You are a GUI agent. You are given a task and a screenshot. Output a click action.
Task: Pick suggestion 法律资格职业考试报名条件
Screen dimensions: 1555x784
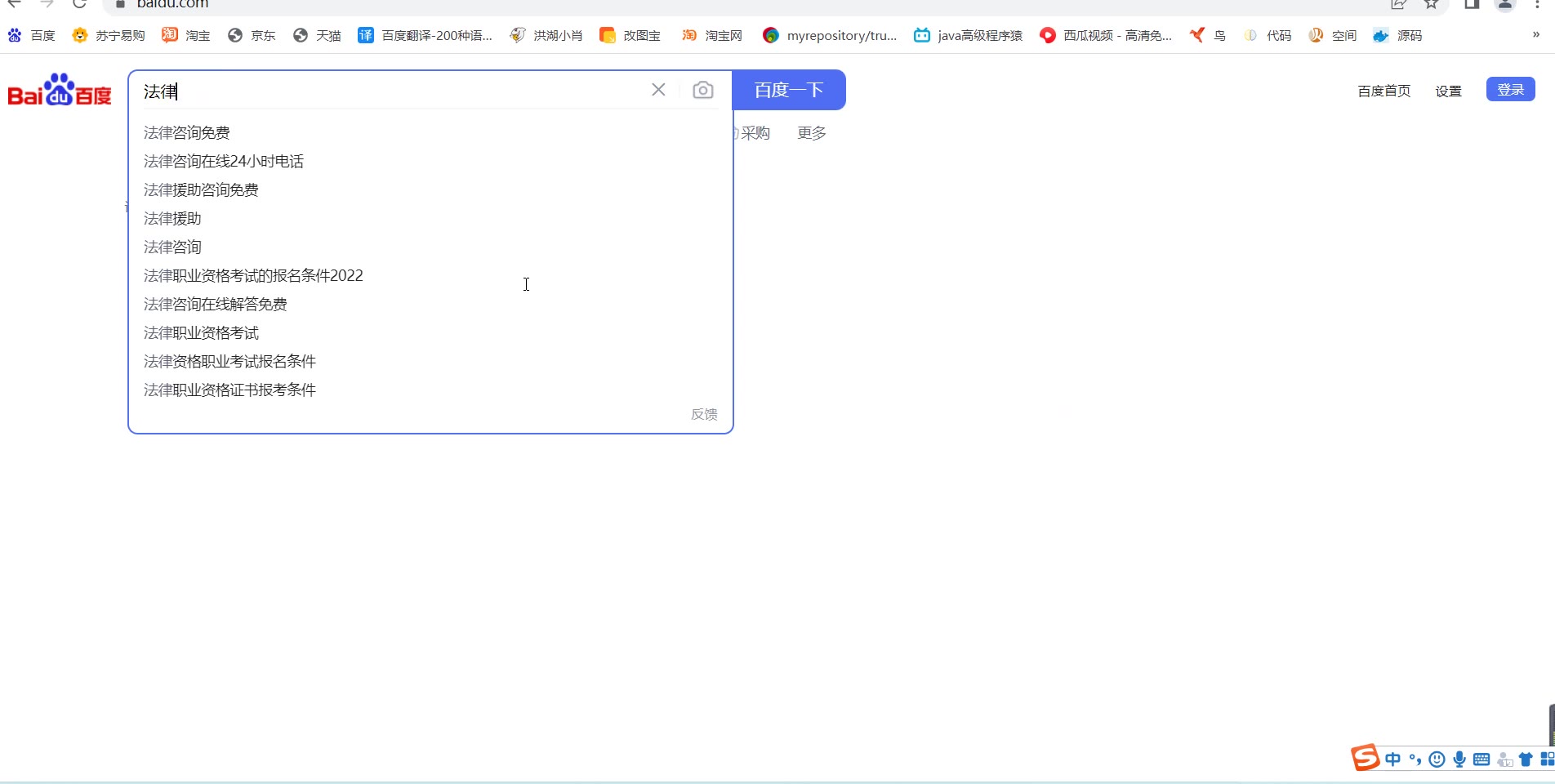[229, 361]
